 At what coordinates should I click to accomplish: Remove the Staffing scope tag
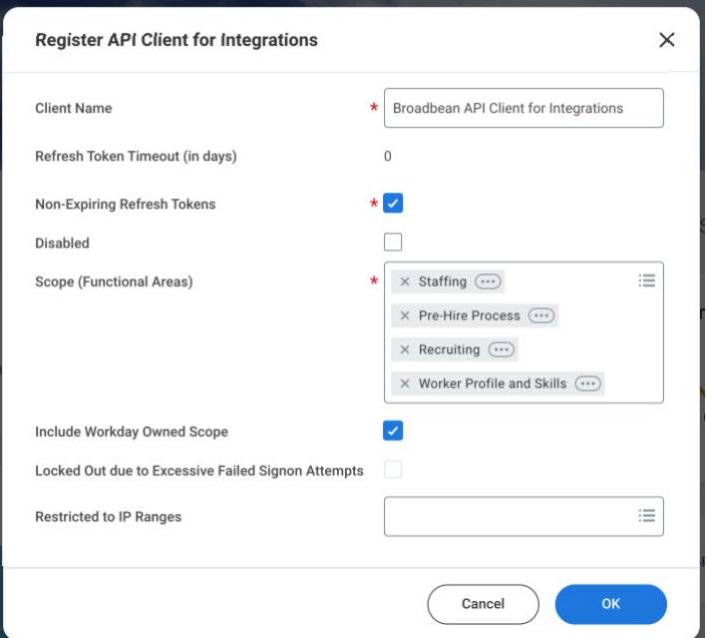coord(404,281)
